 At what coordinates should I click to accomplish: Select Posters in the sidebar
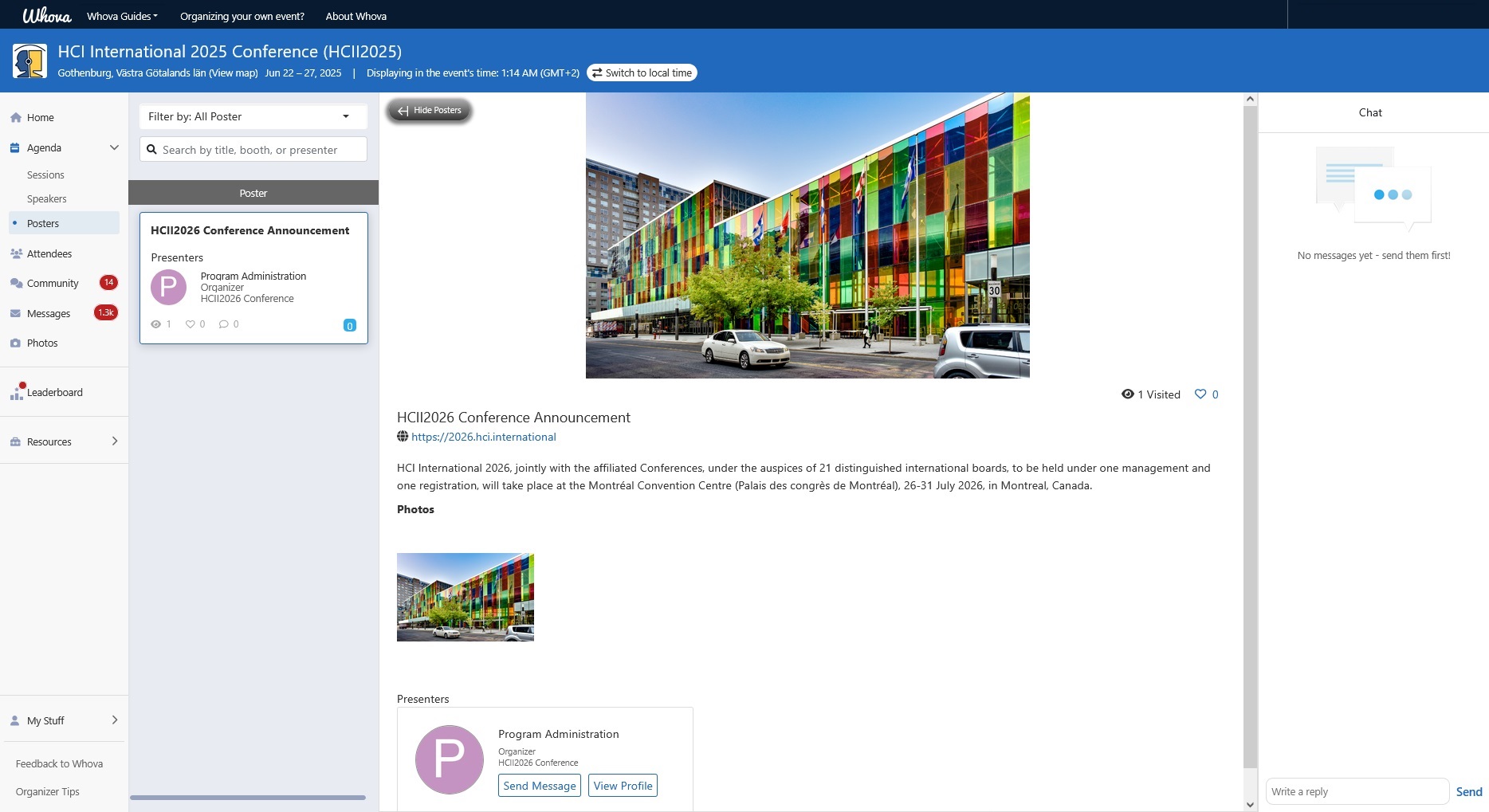coord(64,223)
